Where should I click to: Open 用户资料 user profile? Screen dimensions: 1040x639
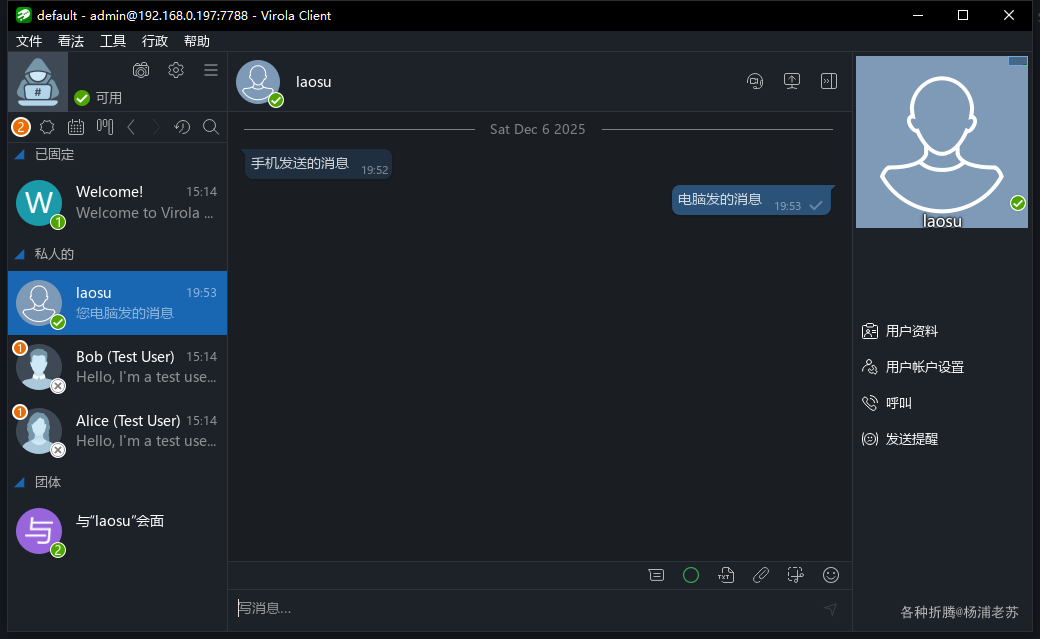tap(912, 331)
